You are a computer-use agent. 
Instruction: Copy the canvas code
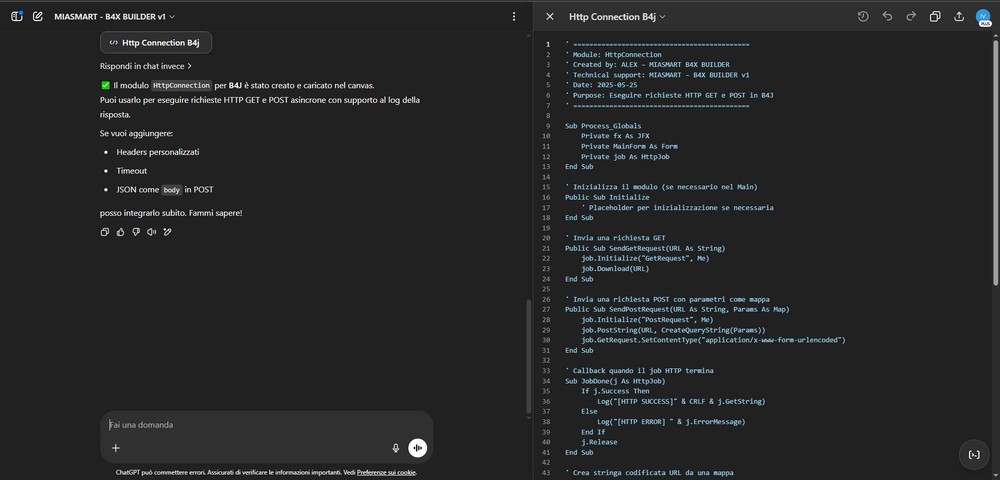click(935, 17)
